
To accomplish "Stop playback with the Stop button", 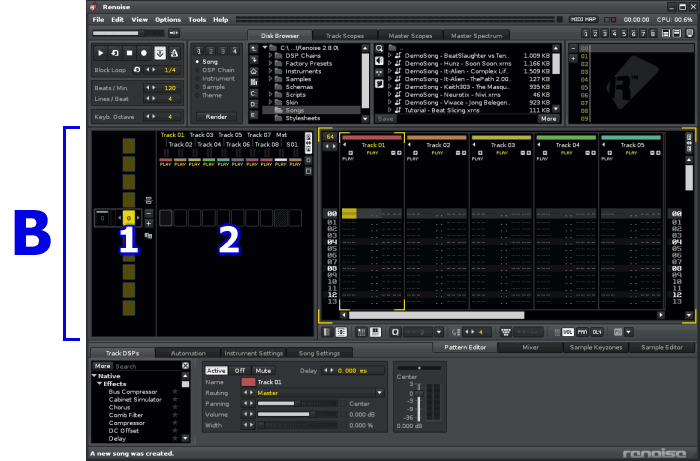I will click(129, 53).
